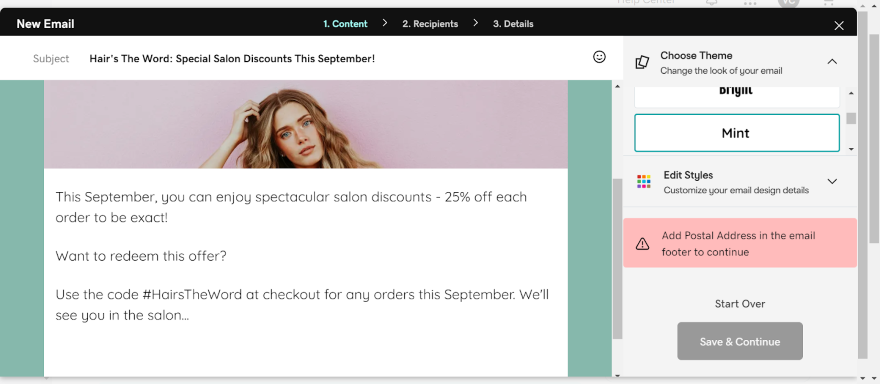The image size is (880, 384).
Task: Open the emoji picker beside the subject
Action: (599, 57)
